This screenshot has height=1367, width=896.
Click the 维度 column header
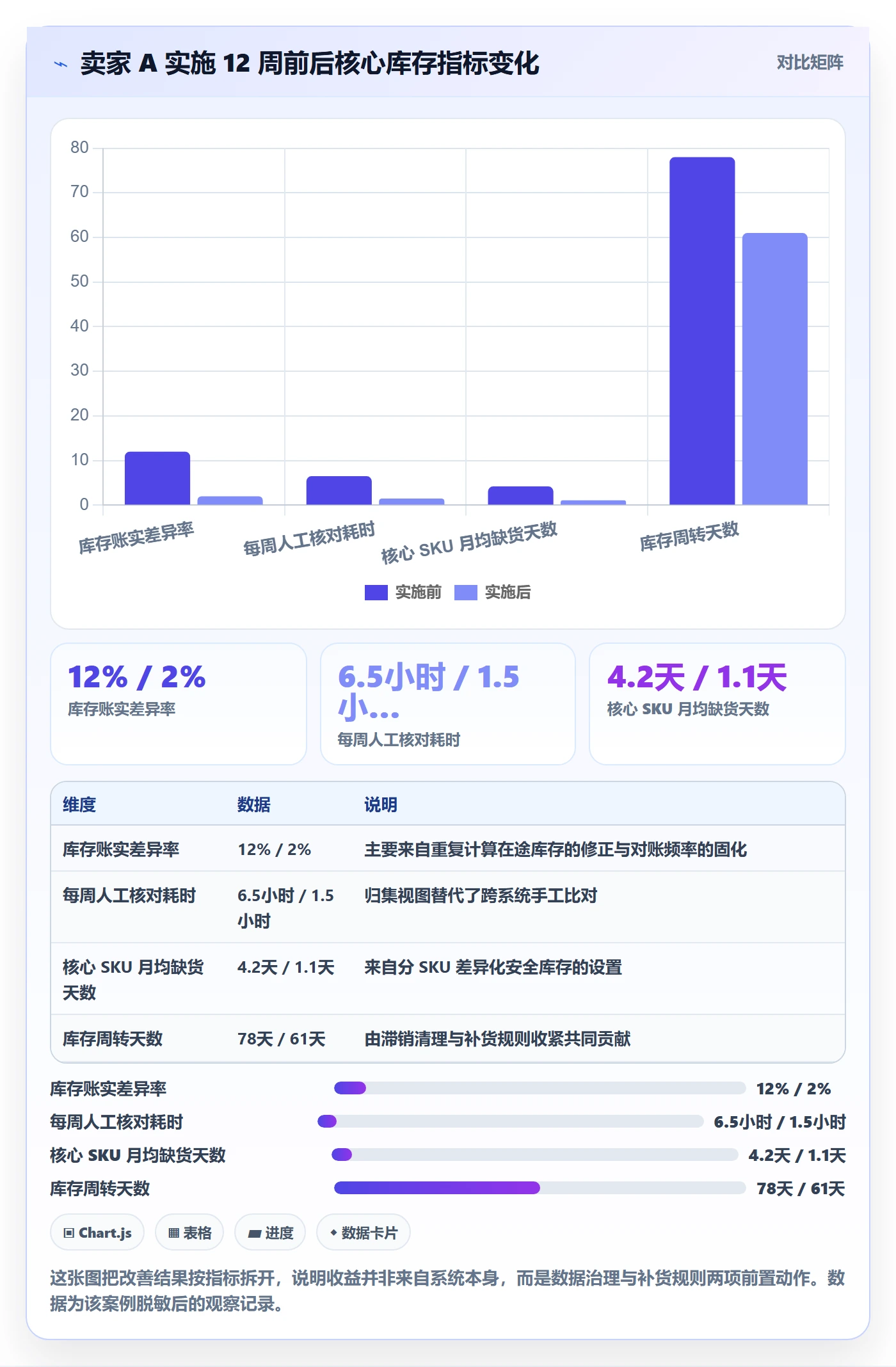pyautogui.click(x=79, y=804)
